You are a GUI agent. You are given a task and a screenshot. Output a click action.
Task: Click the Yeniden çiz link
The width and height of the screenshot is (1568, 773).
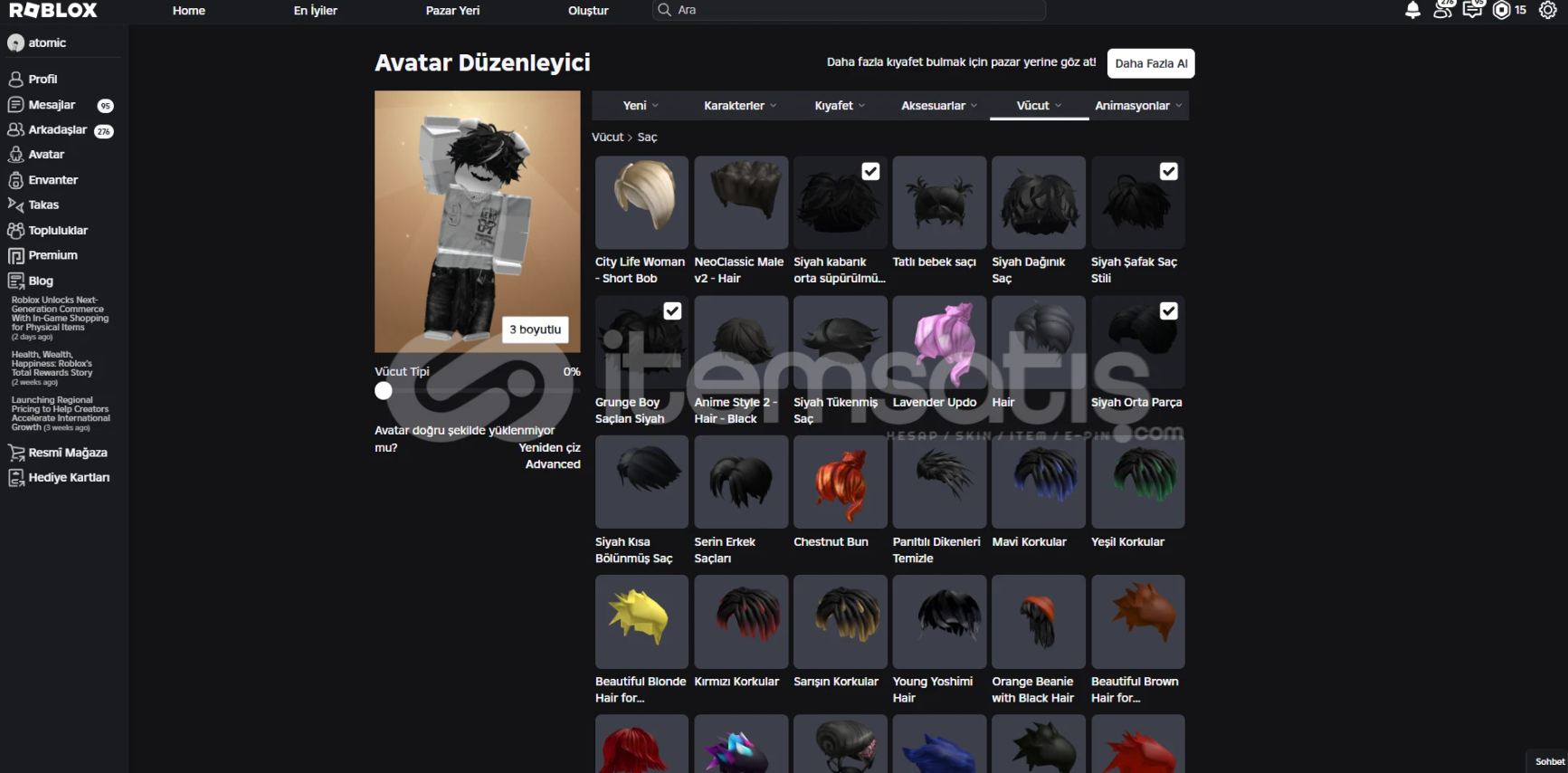[550, 447]
